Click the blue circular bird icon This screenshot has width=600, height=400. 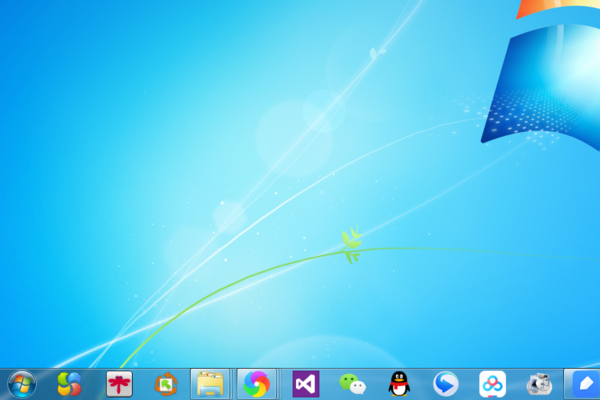click(446, 383)
